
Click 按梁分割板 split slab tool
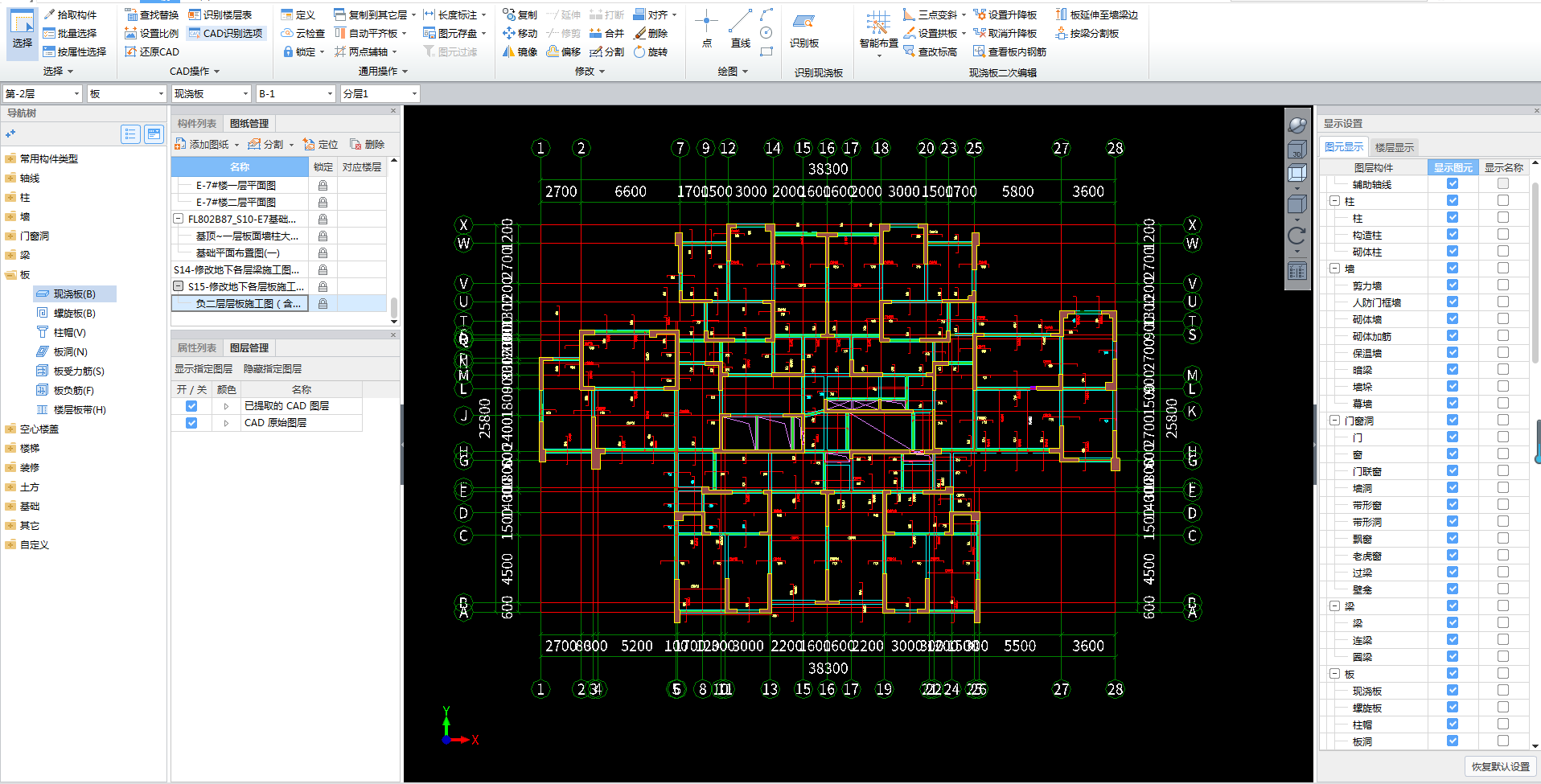[1087, 33]
